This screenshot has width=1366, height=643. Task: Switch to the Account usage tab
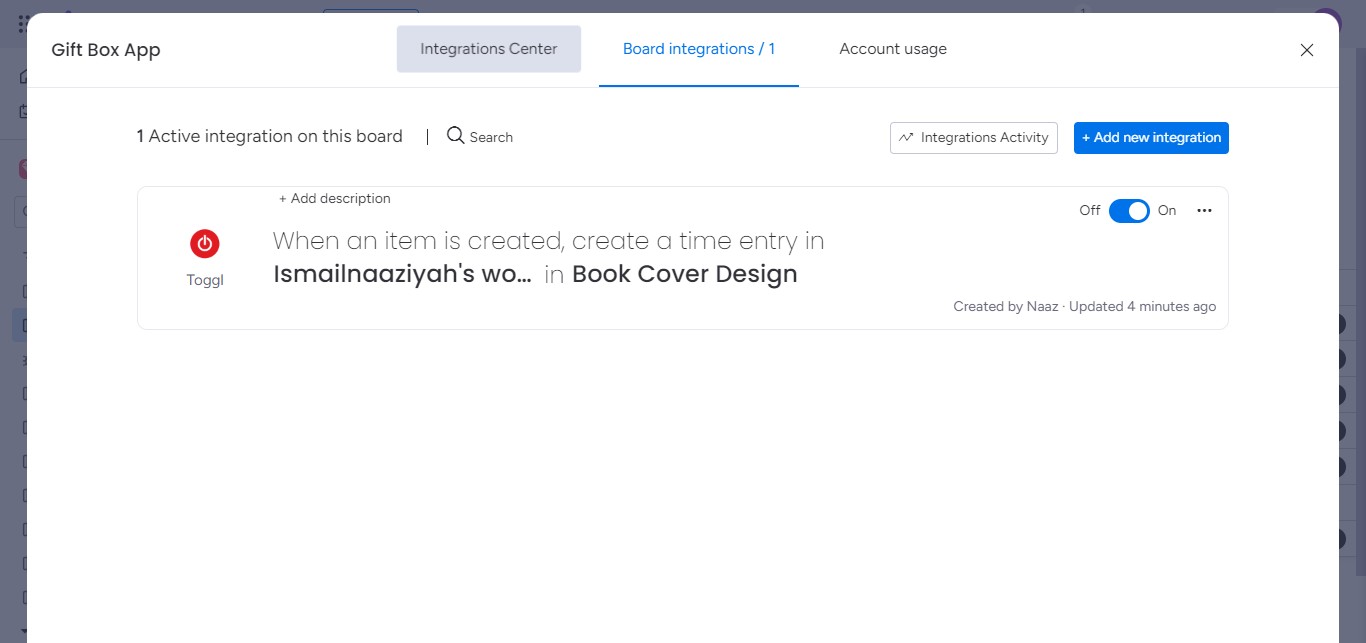point(893,49)
